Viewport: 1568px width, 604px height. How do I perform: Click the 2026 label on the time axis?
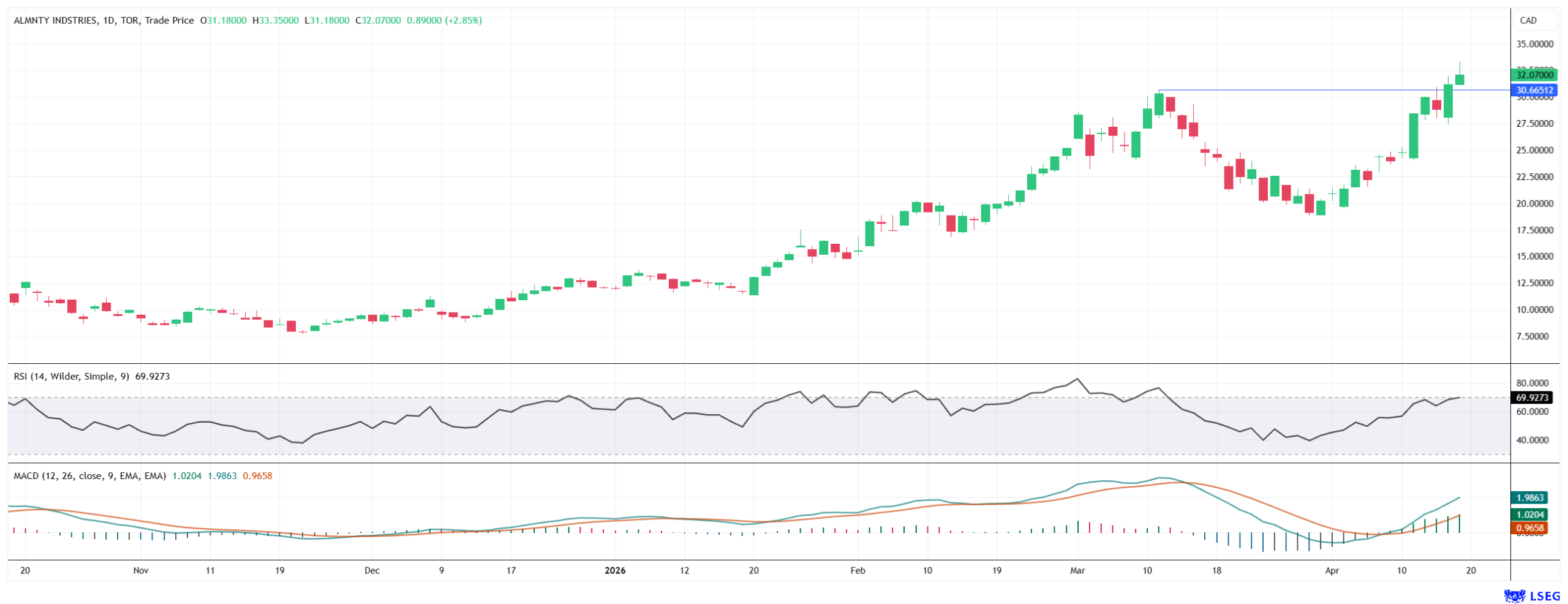(614, 570)
